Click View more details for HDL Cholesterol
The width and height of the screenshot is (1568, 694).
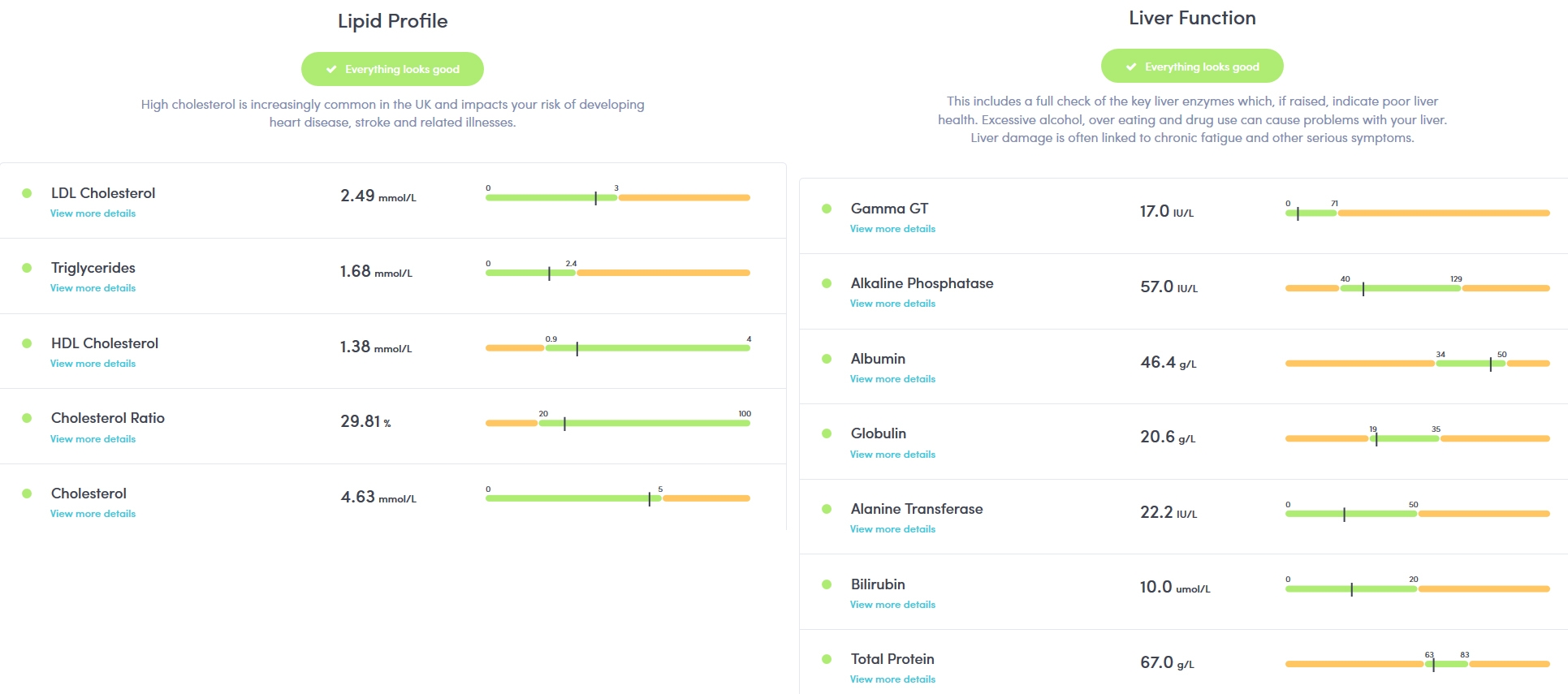click(93, 364)
